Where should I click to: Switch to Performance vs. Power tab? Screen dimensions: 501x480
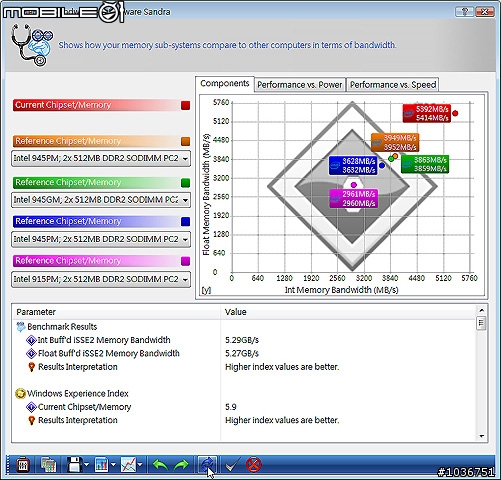tap(300, 85)
